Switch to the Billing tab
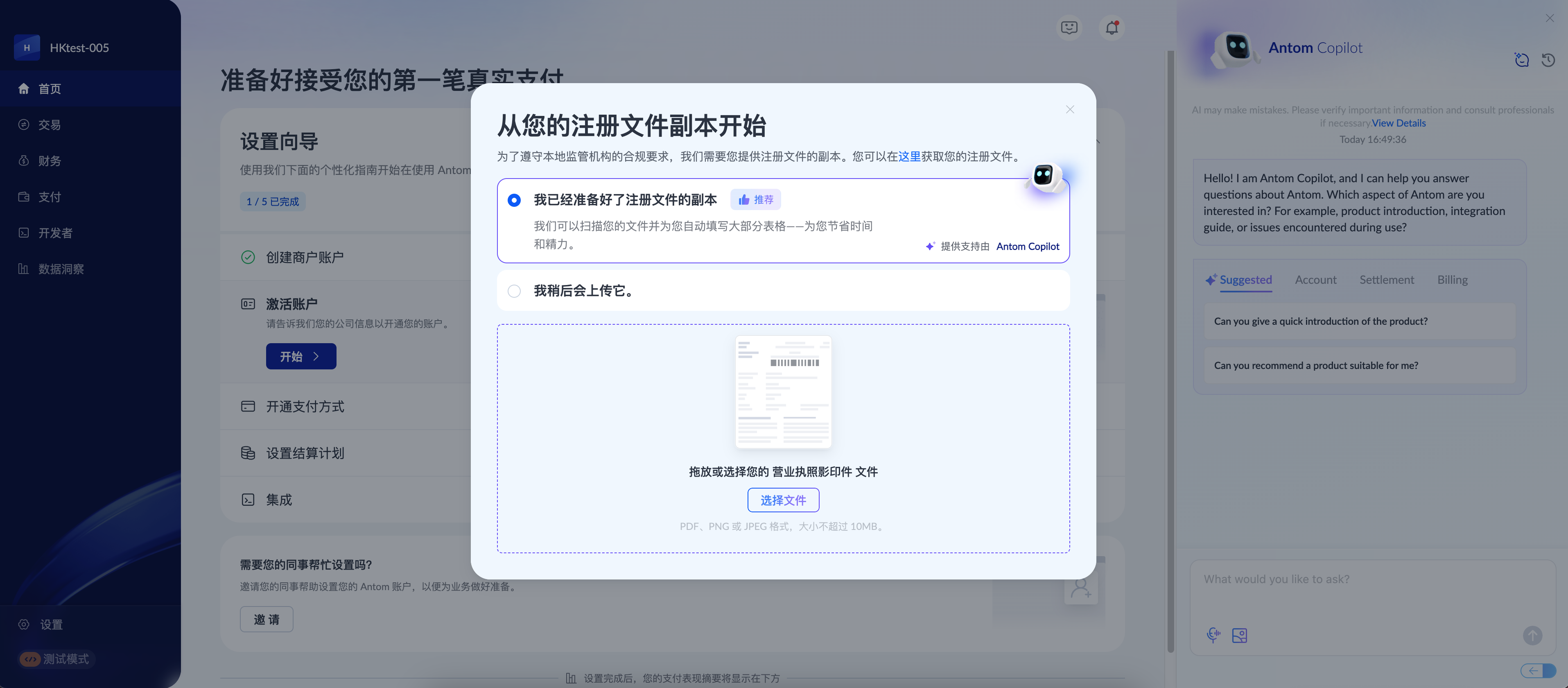This screenshot has width=1568, height=688. [1452, 279]
